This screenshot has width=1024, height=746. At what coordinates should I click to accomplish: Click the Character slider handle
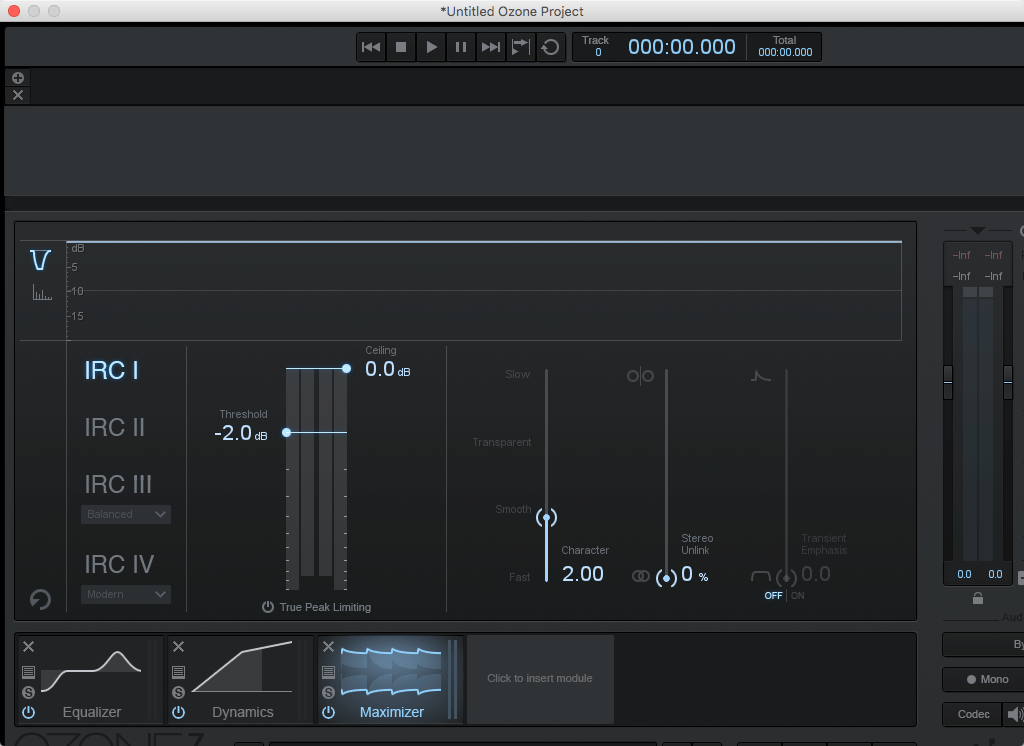[547, 517]
